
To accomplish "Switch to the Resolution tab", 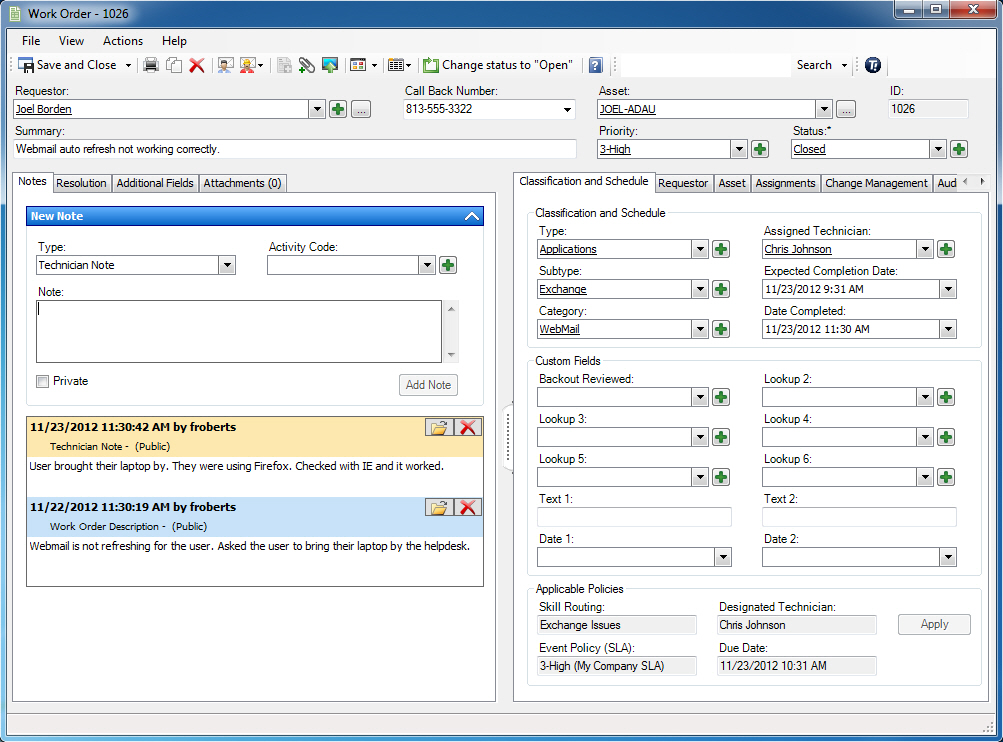I will 81,183.
